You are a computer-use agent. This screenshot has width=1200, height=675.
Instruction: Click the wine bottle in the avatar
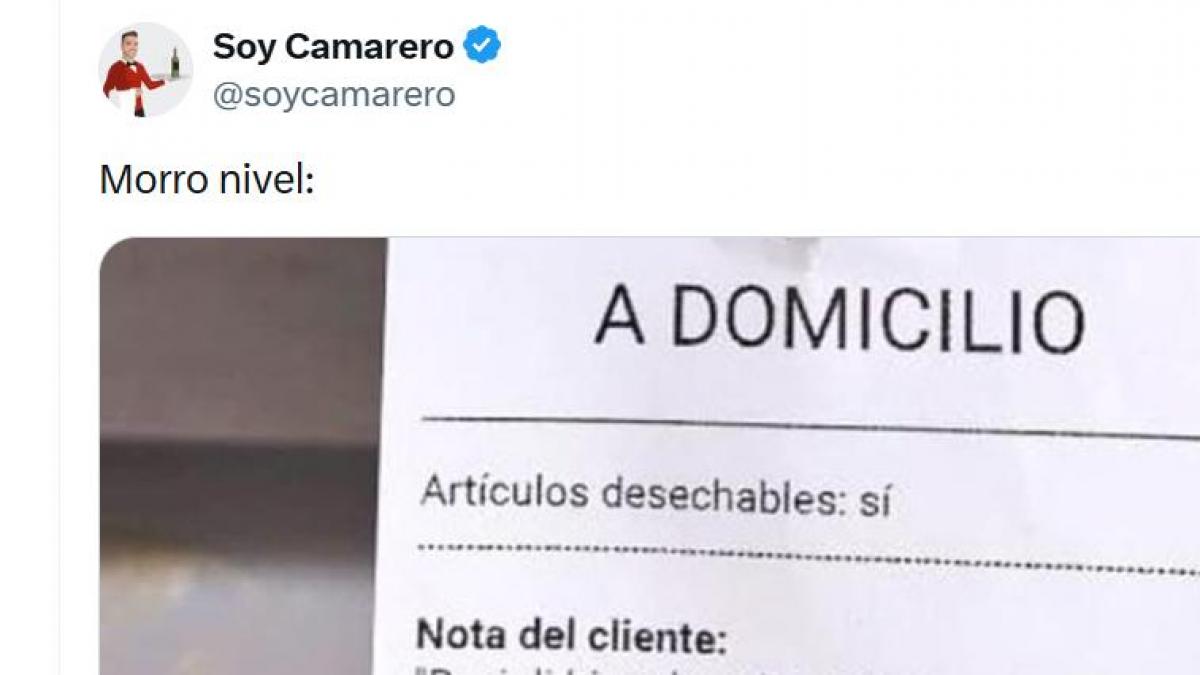click(175, 63)
